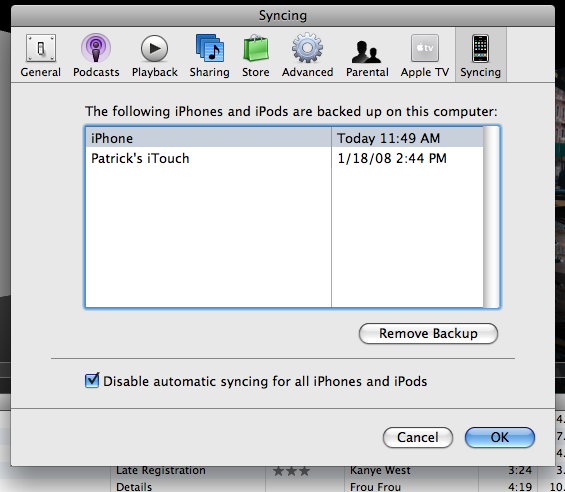565x492 pixels.
Task: Open the Apple TV preferences icon
Action: 425,48
